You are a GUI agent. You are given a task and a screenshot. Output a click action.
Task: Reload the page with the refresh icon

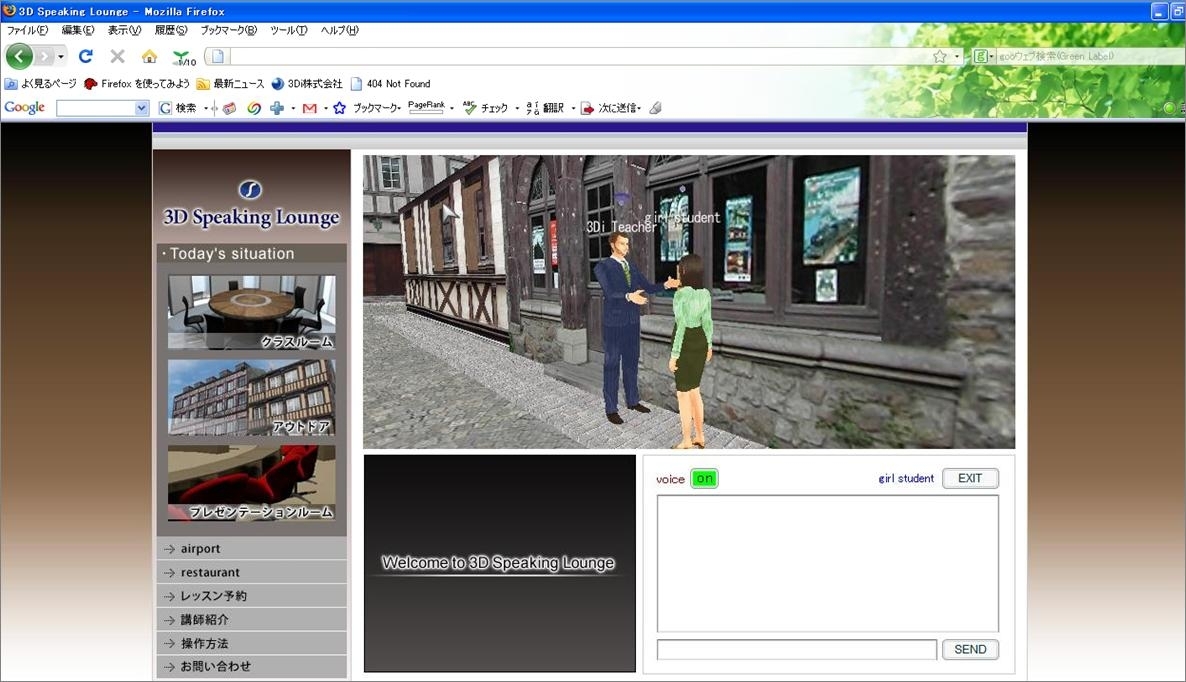click(85, 56)
